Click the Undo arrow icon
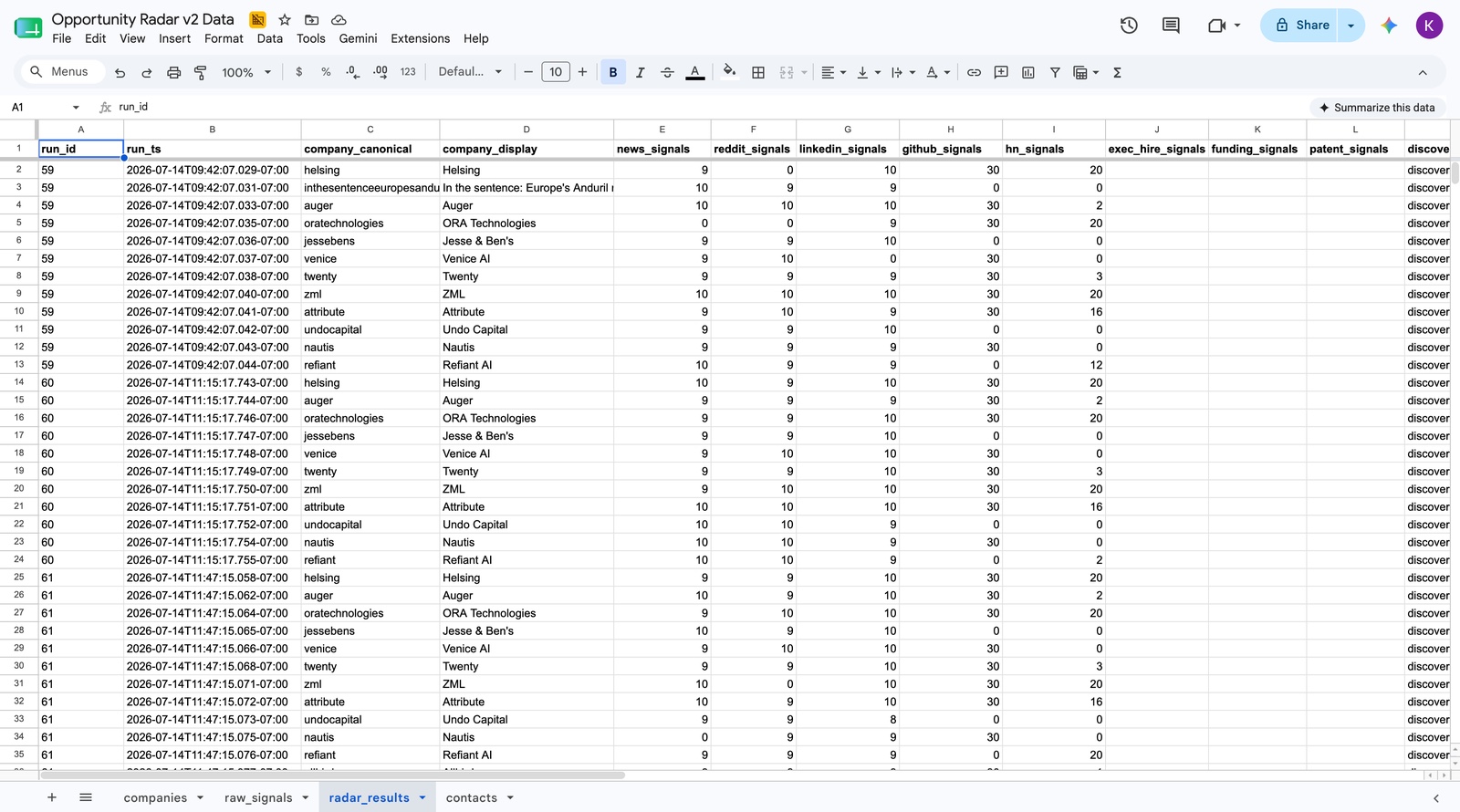Screen dimensions: 1460x812 pos(120,72)
